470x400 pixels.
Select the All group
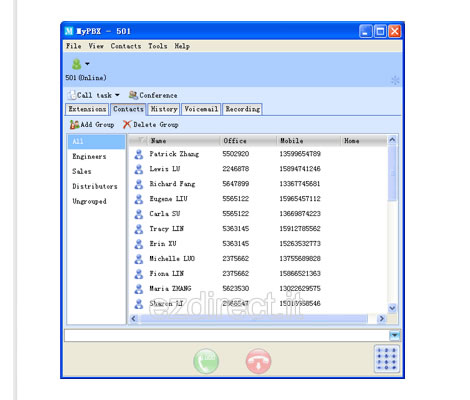[x=96, y=141]
